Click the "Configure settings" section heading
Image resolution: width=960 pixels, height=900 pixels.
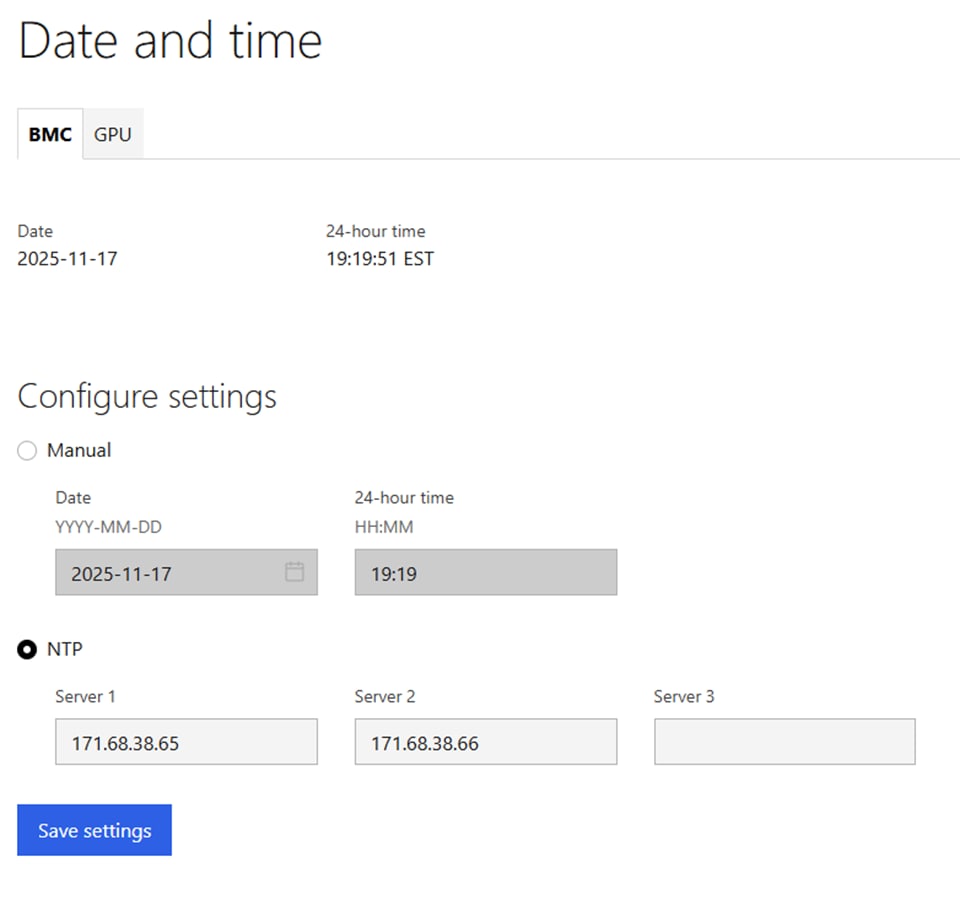pyautogui.click(x=147, y=397)
